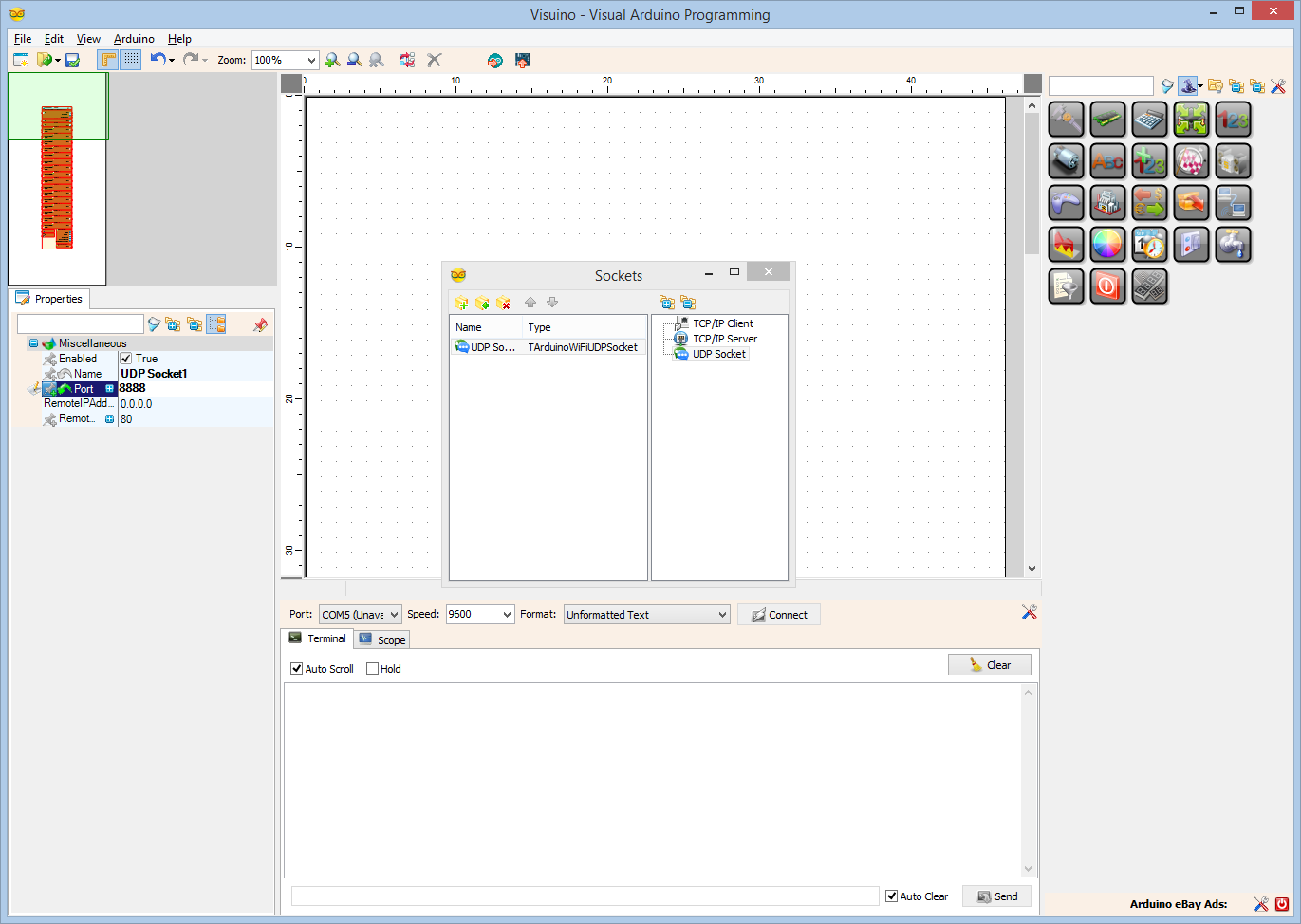Toggle the grid display button
The height and width of the screenshot is (924, 1301).
[131, 60]
